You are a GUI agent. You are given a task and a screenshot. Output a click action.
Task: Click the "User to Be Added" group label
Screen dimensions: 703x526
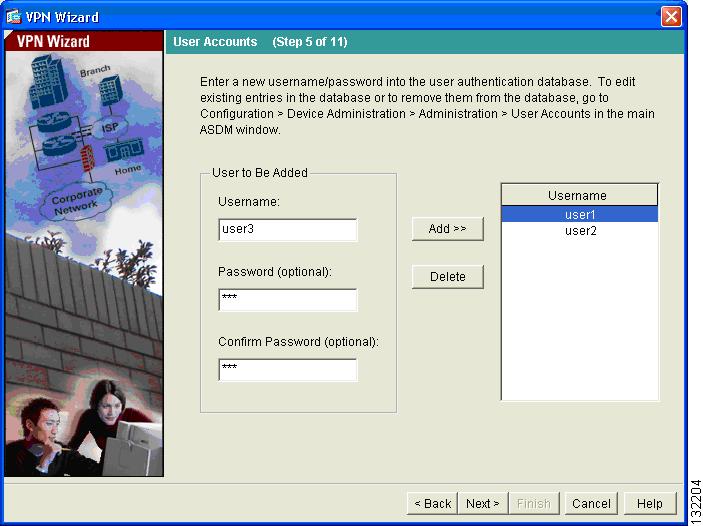(x=260, y=173)
